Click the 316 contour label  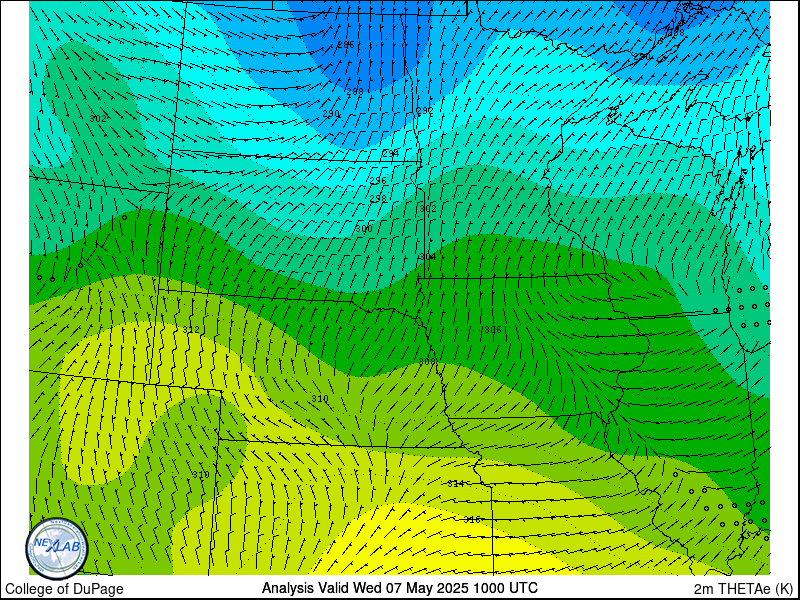pos(472,519)
